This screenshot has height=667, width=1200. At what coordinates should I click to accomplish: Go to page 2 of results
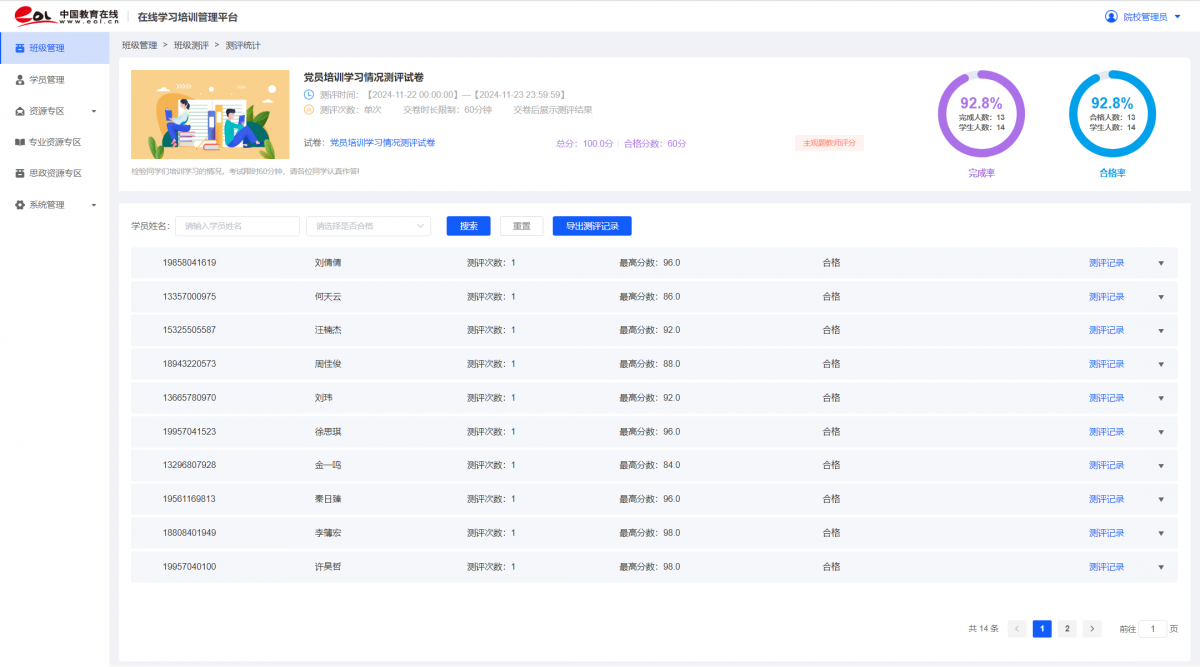coord(1067,629)
